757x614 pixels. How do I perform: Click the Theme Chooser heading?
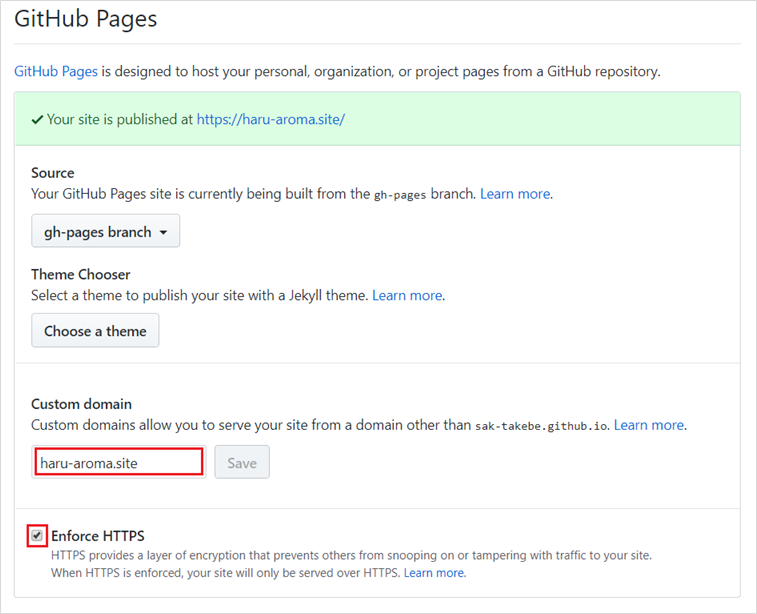(x=81, y=274)
